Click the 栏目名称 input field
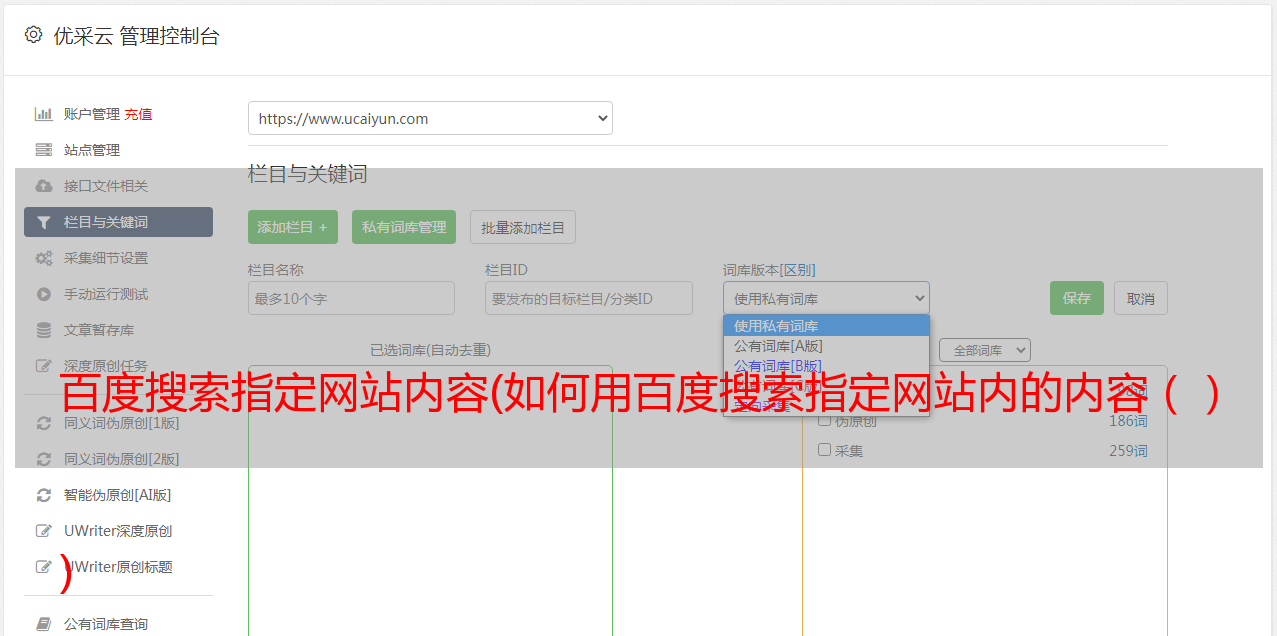Image resolution: width=1277 pixels, height=636 pixels. coord(351,298)
